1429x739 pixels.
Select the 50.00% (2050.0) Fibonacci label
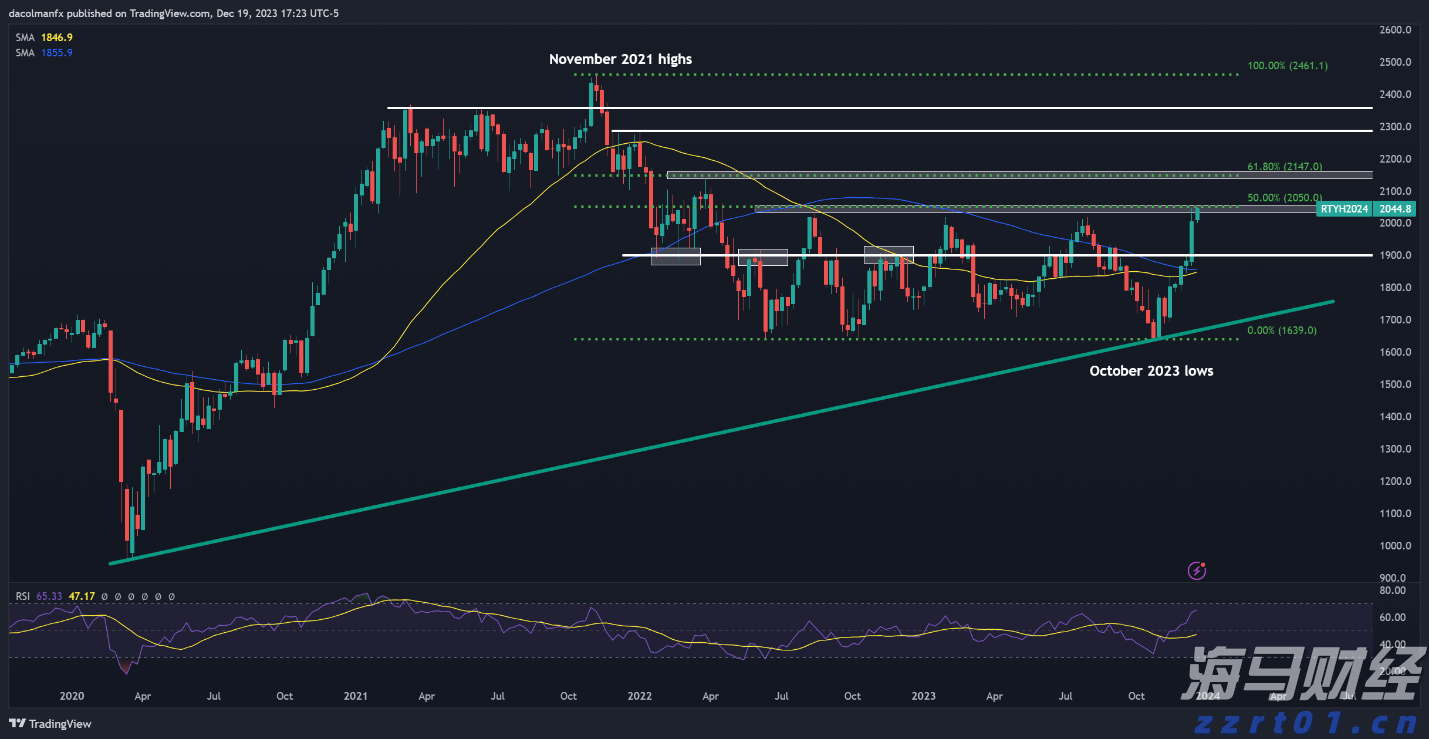(1284, 198)
